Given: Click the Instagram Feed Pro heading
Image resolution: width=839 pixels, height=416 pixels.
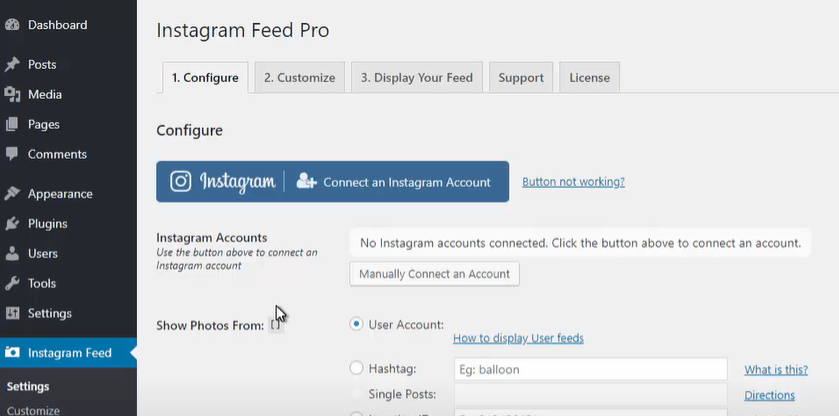Looking at the screenshot, I should pos(243,30).
